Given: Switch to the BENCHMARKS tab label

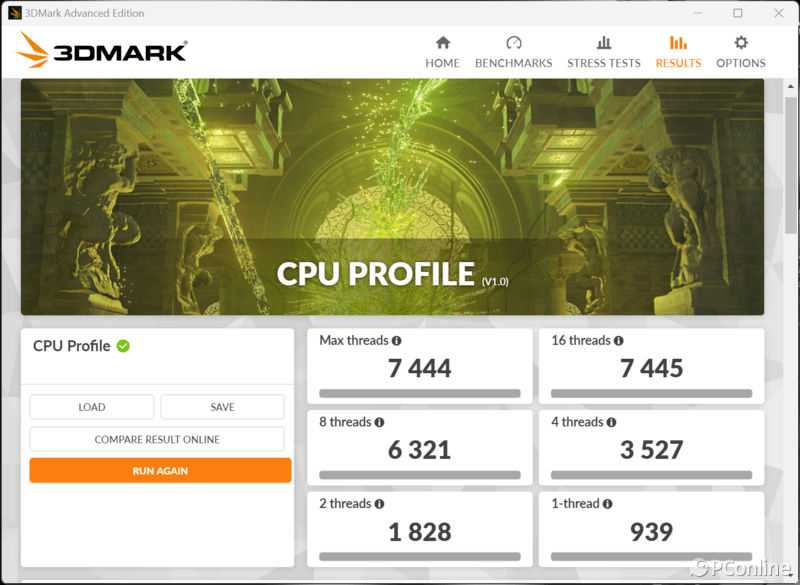Looking at the screenshot, I should point(513,63).
